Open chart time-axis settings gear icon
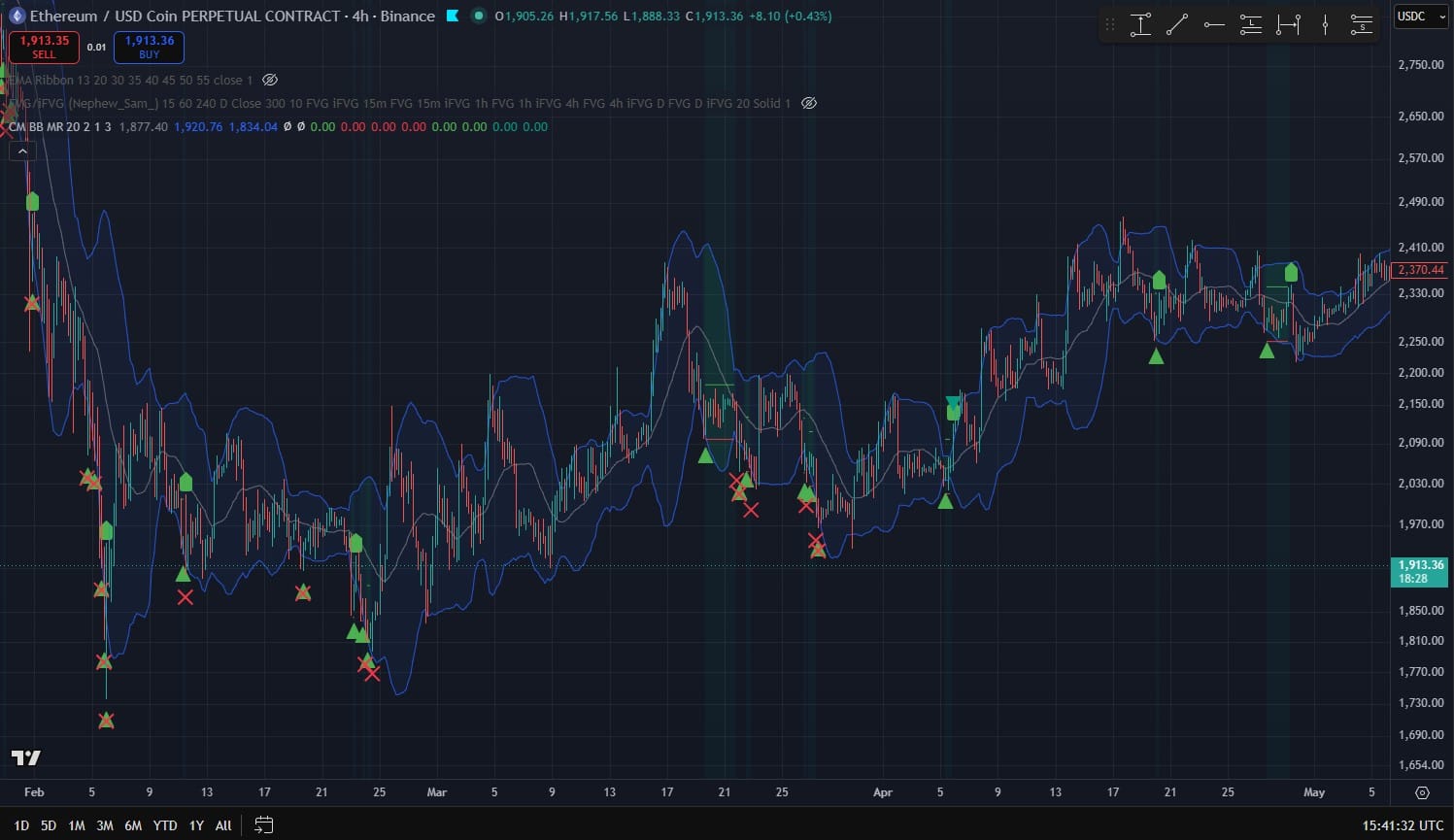The image size is (1454, 840). tap(1422, 792)
